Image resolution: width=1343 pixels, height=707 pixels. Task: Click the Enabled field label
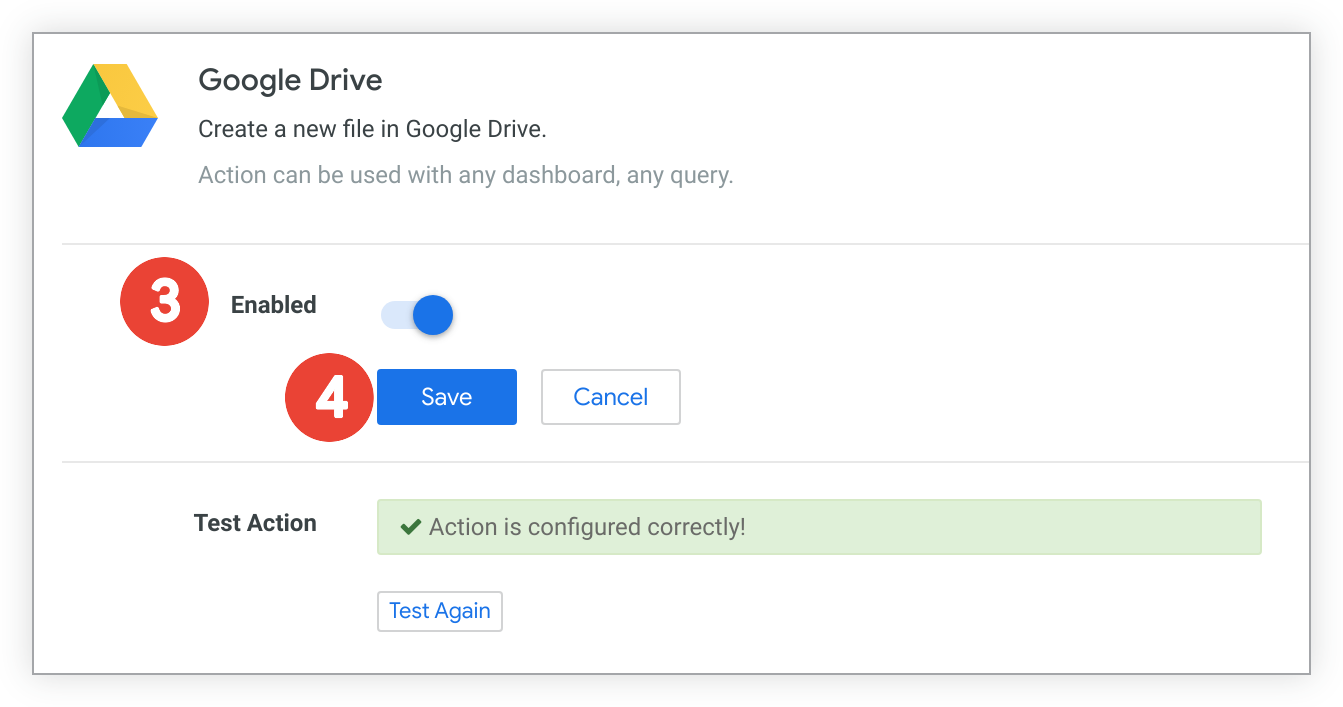click(273, 305)
